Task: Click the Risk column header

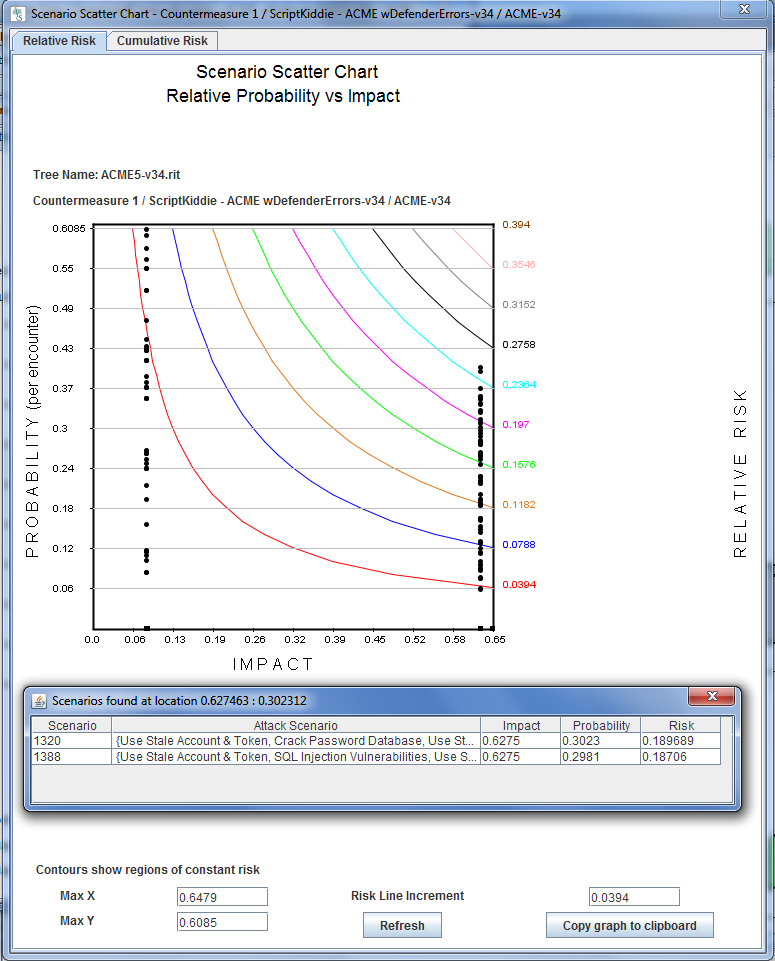Action: click(681, 725)
